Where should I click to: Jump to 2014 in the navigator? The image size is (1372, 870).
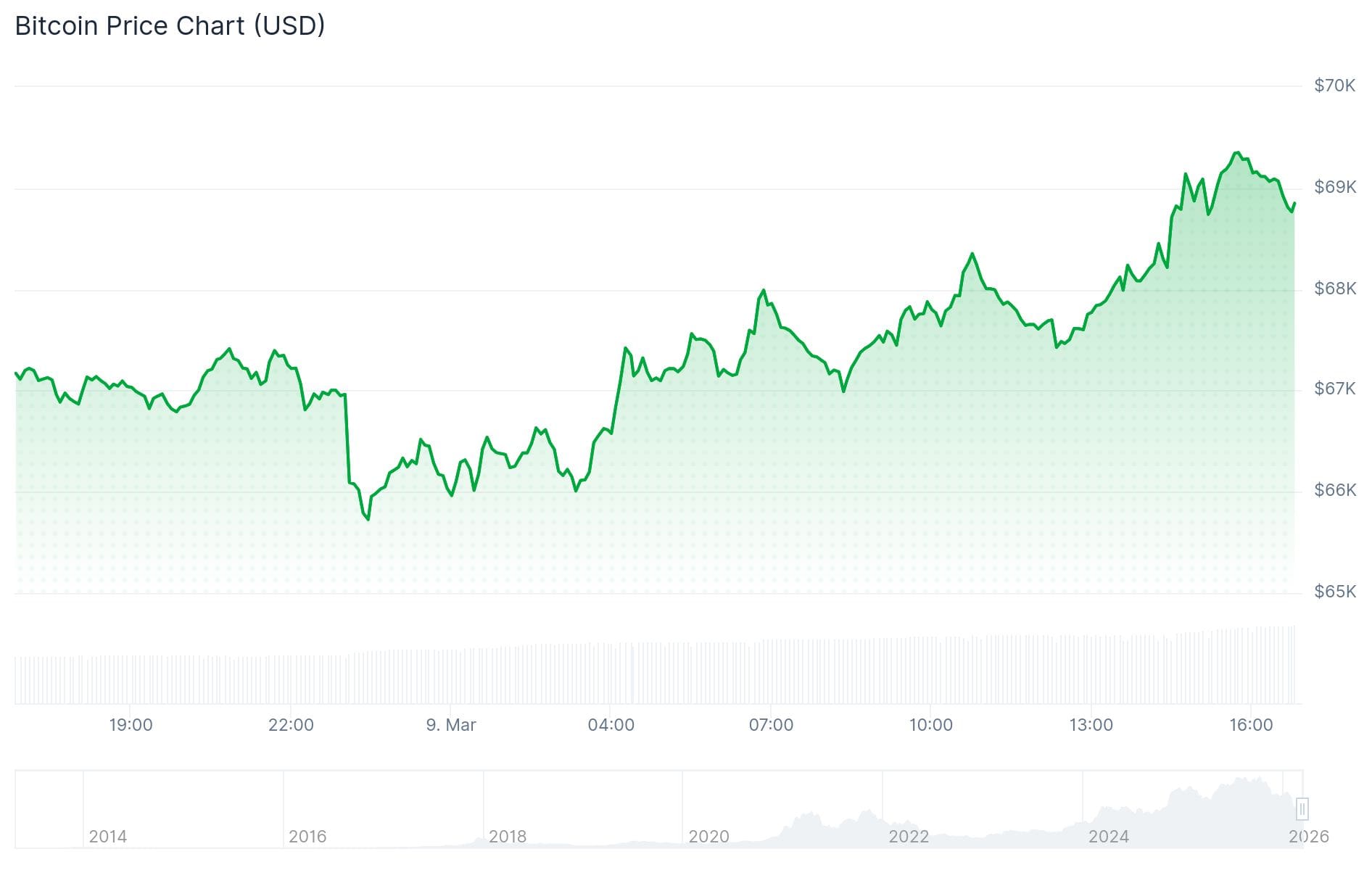pos(107,837)
